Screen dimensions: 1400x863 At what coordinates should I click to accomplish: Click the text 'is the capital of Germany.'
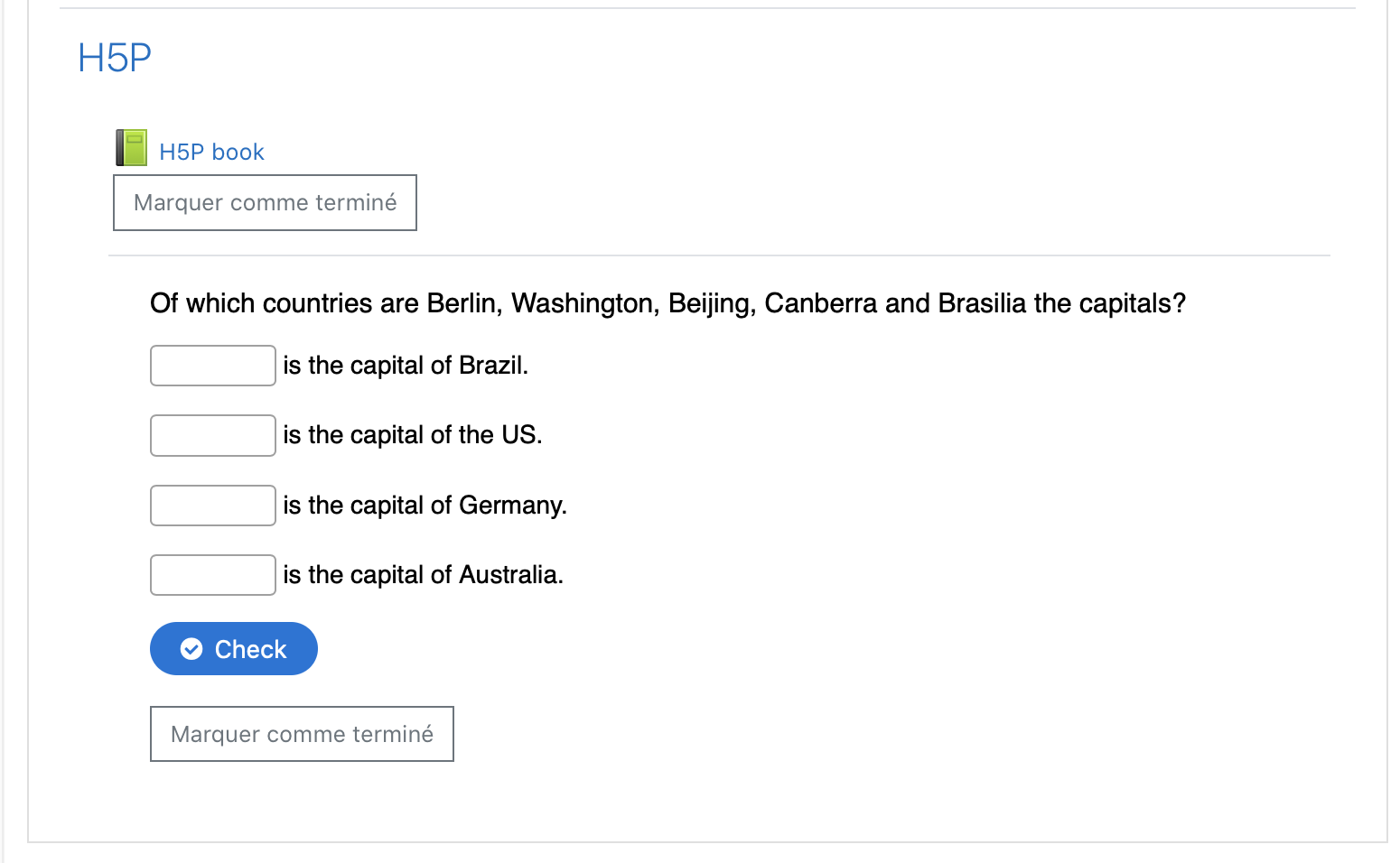tap(425, 506)
